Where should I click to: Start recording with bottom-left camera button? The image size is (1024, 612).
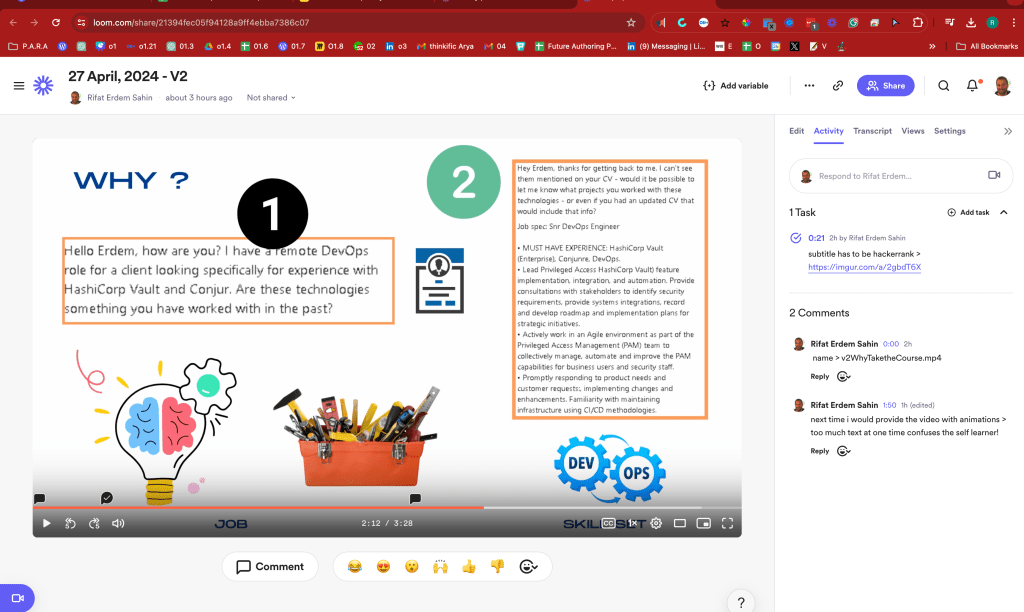click(x=17, y=598)
